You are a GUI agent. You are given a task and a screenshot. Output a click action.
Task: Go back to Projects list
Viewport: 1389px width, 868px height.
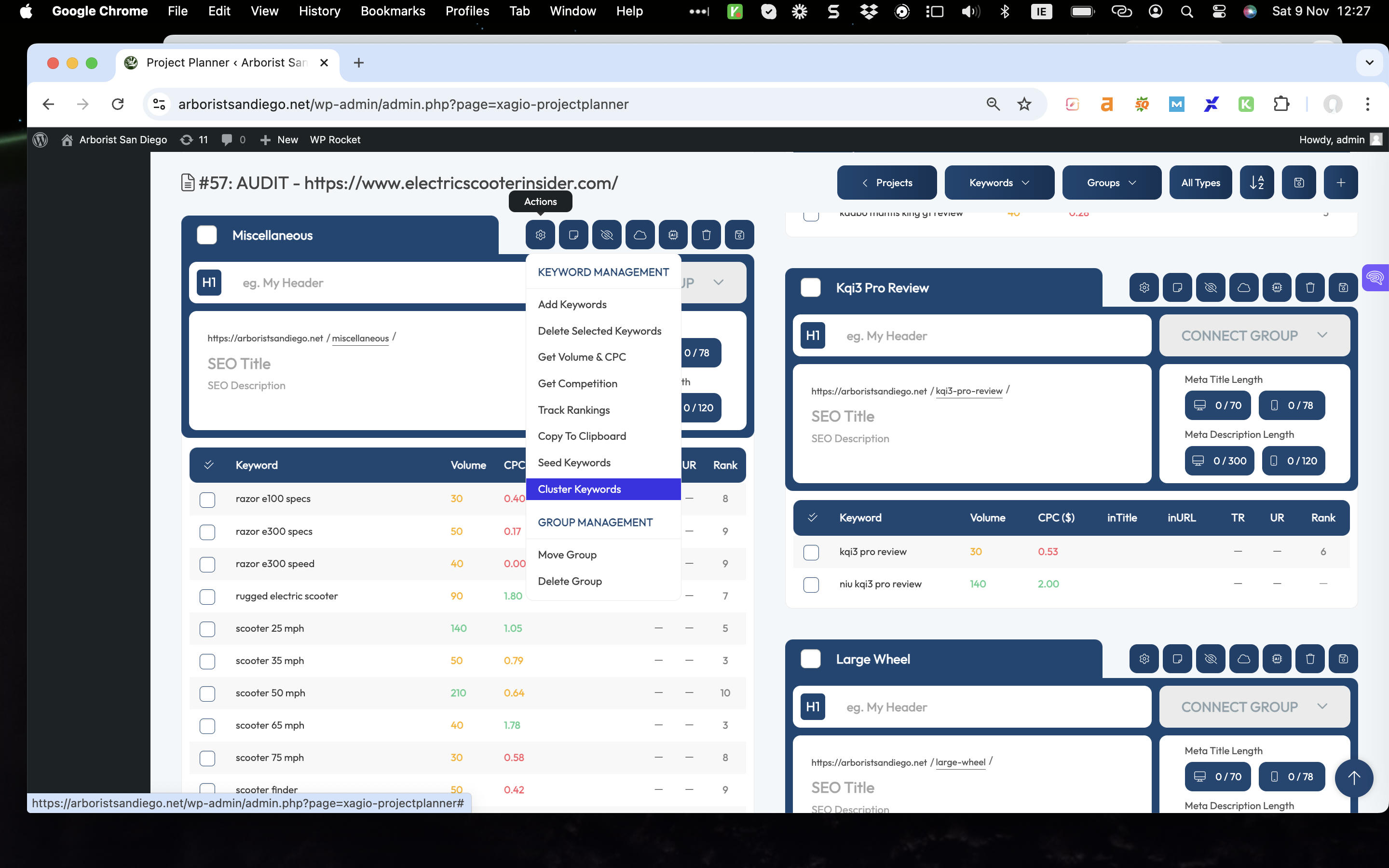tap(887, 183)
